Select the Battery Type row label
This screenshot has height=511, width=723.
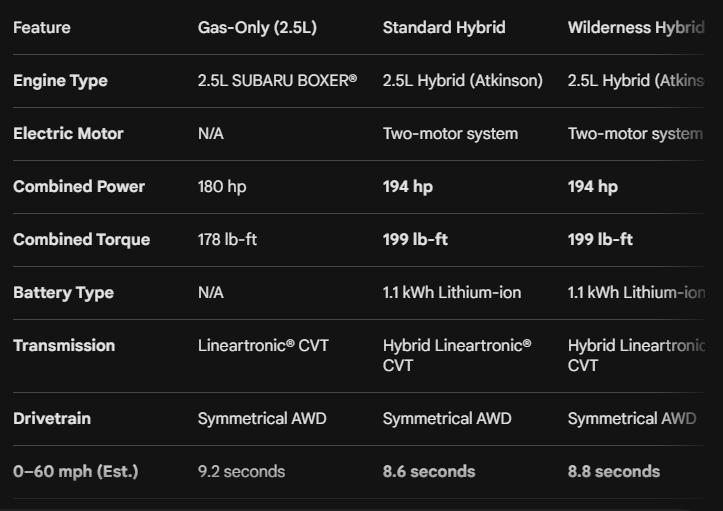[x=63, y=293]
